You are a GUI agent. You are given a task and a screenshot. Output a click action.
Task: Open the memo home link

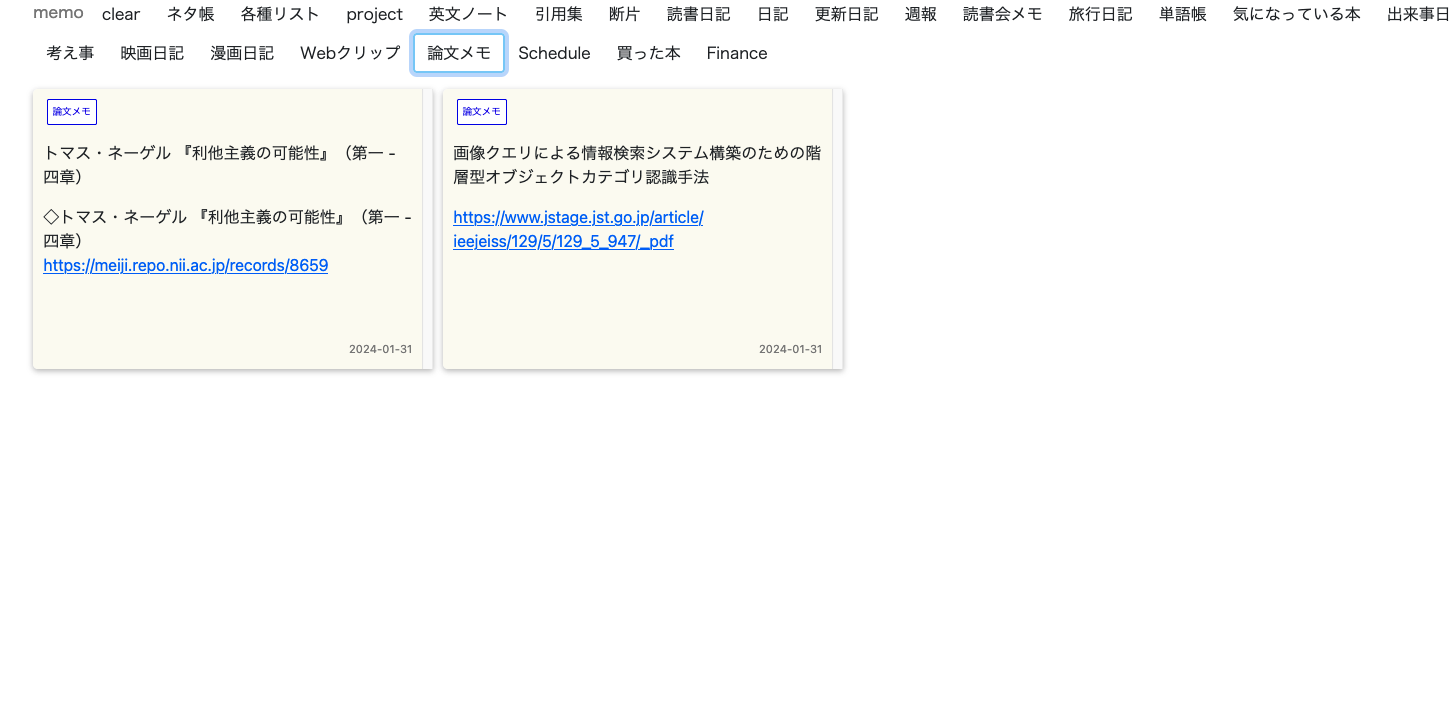click(57, 13)
